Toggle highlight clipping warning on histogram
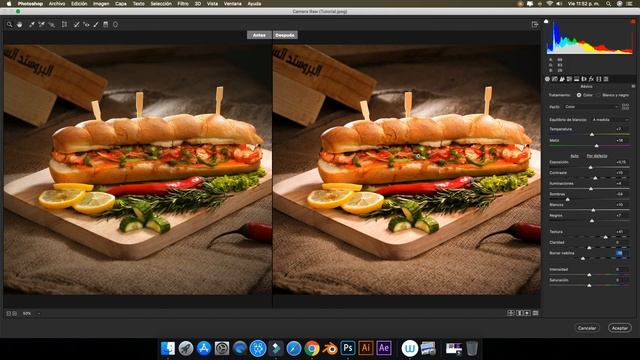Viewport: 640px width, 360px height. click(632, 21)
